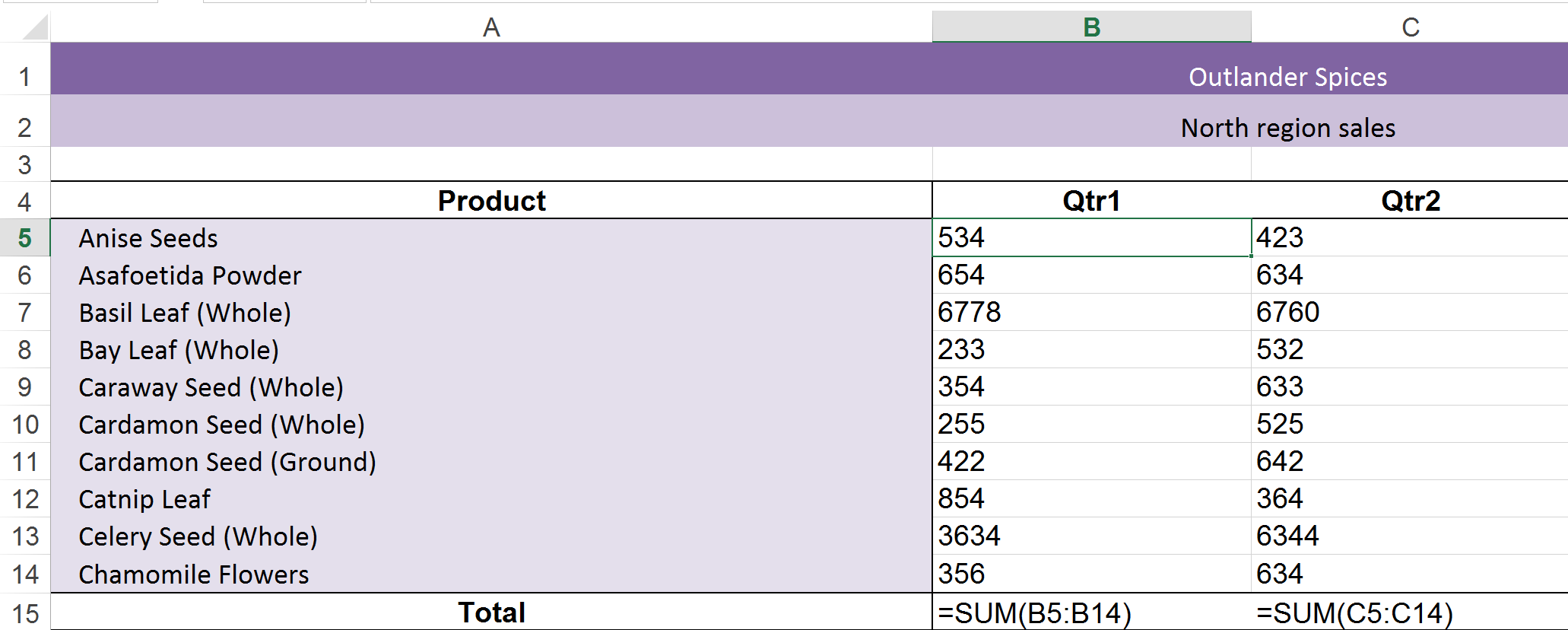
Task: Select the Qtr2 header cell
Action: tap(1410, 201)
